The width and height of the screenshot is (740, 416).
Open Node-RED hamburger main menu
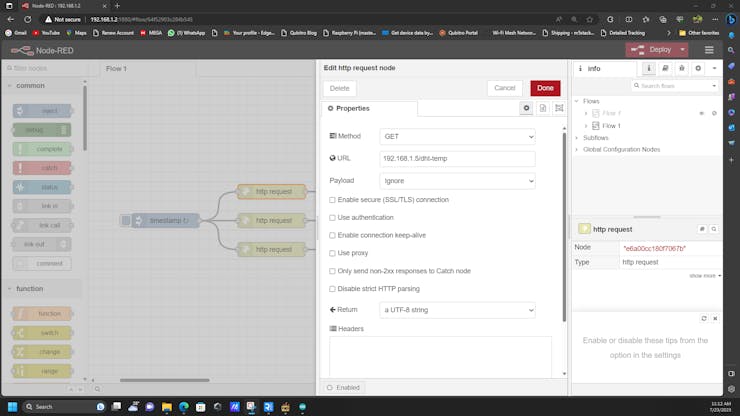tap(709, 49)
